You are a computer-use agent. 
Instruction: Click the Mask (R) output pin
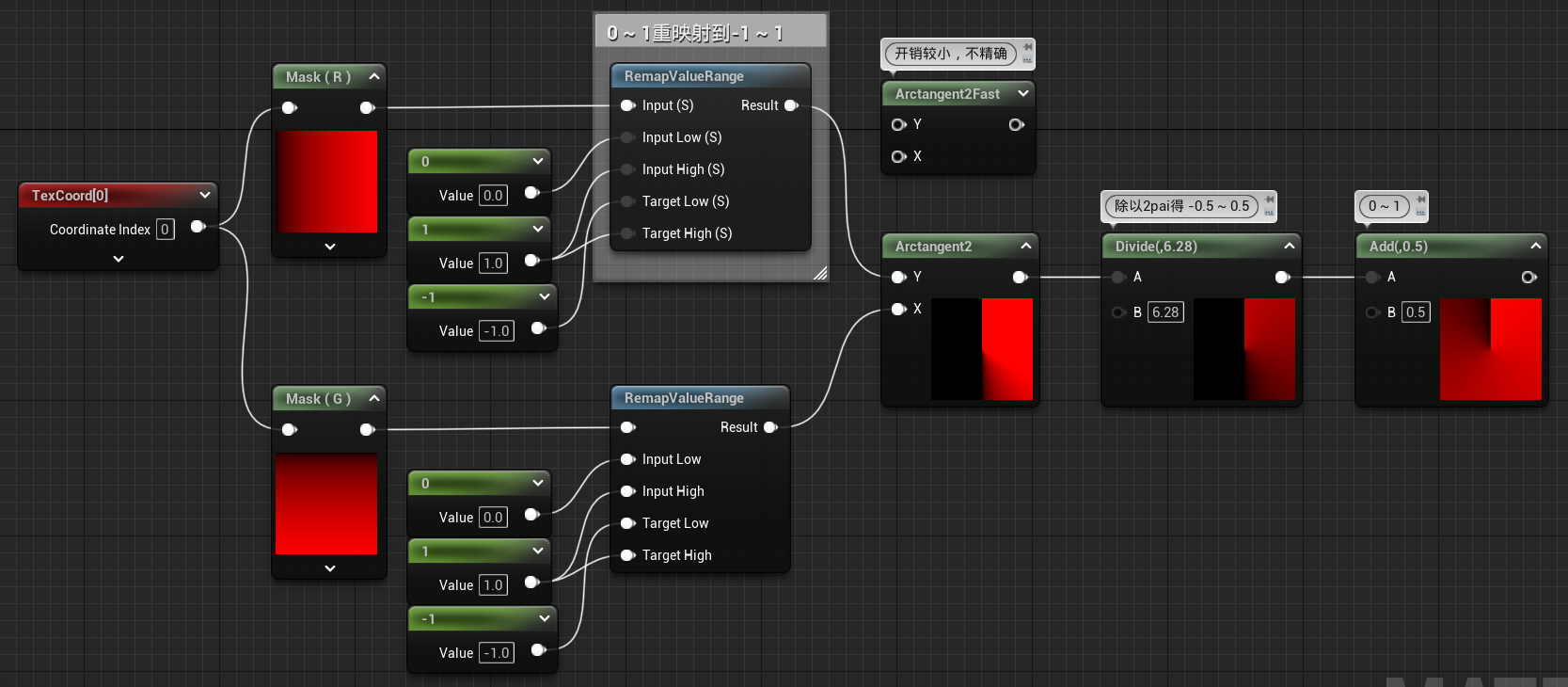(x=368, y=107)
